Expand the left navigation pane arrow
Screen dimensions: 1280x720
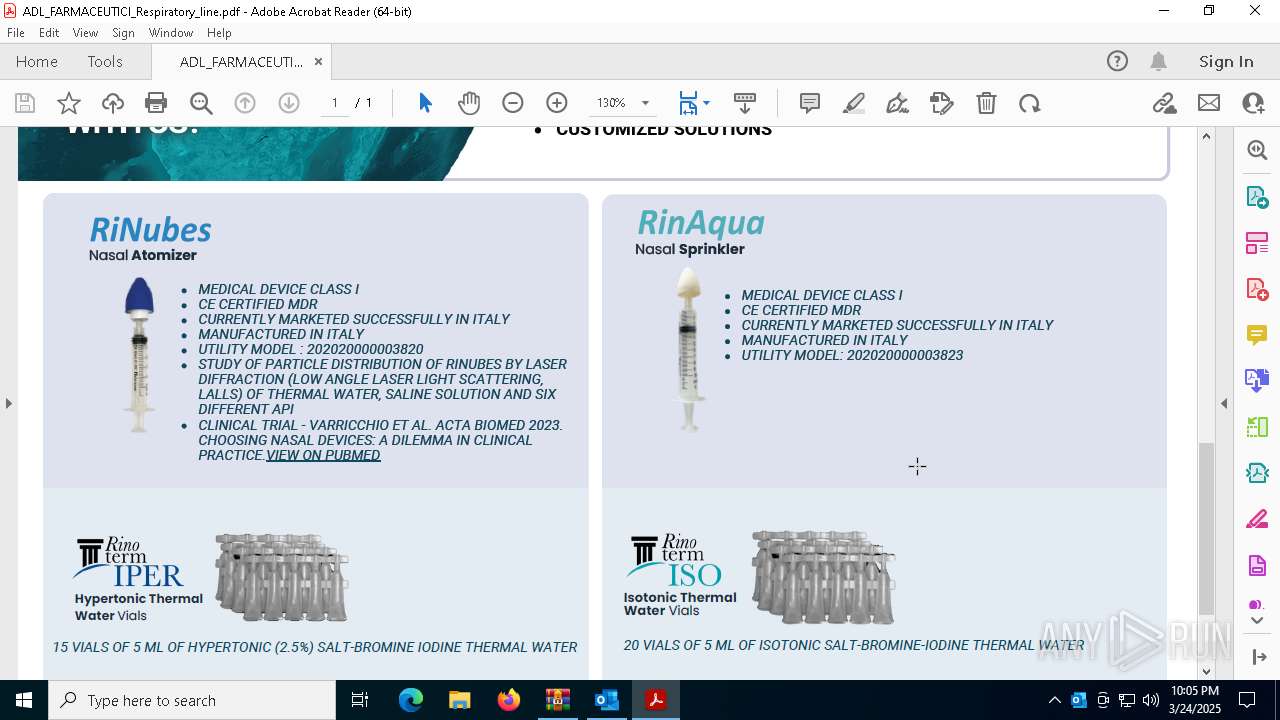pyautogui.click(x=9, y=403)
